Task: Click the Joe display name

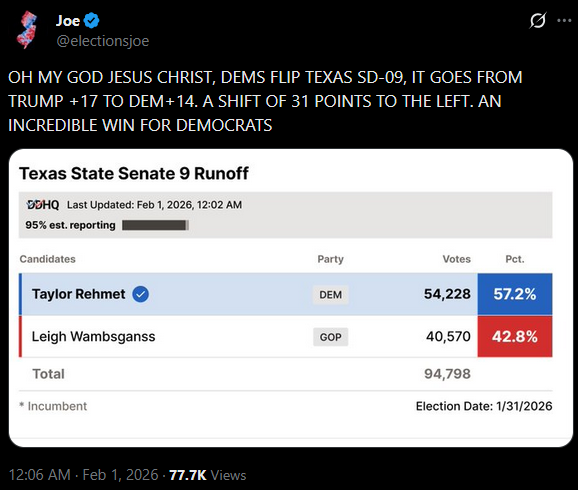Action: [x=68, y=21]
